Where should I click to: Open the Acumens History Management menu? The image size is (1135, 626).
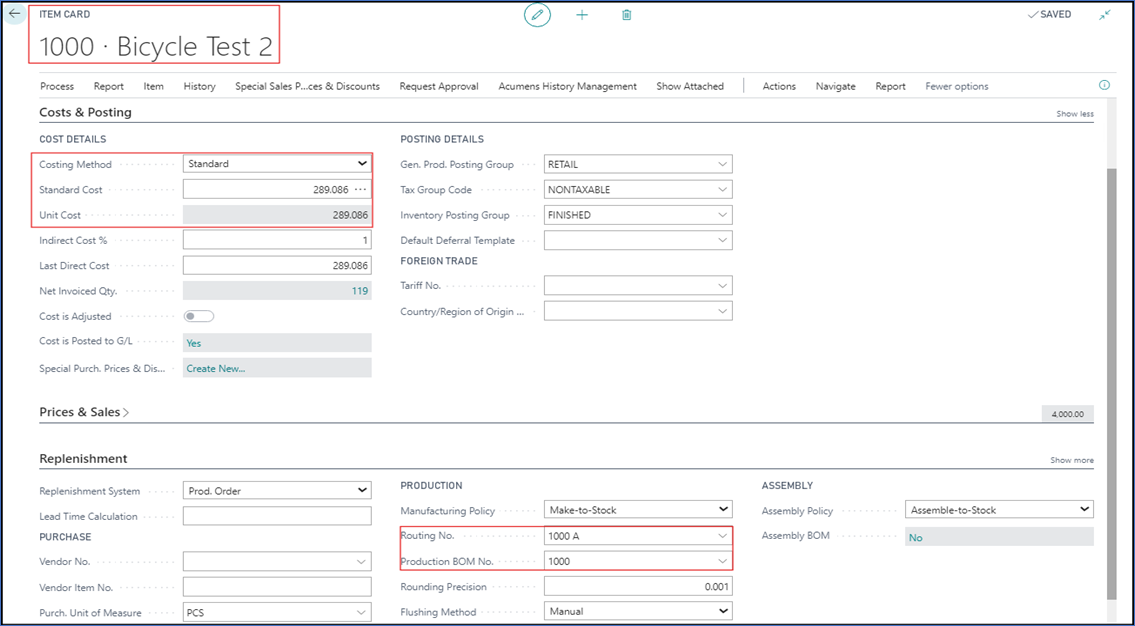567,86
